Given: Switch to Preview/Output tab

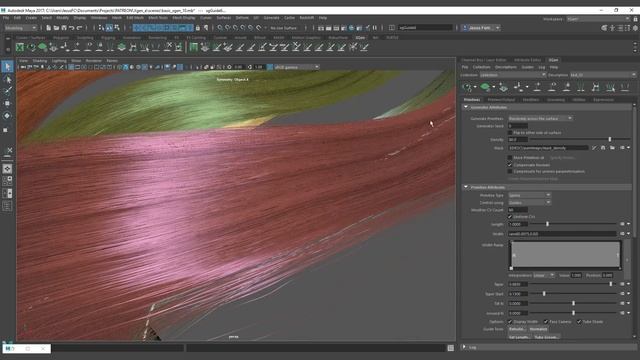Looking at the screenshot, I should coord(501,100).
